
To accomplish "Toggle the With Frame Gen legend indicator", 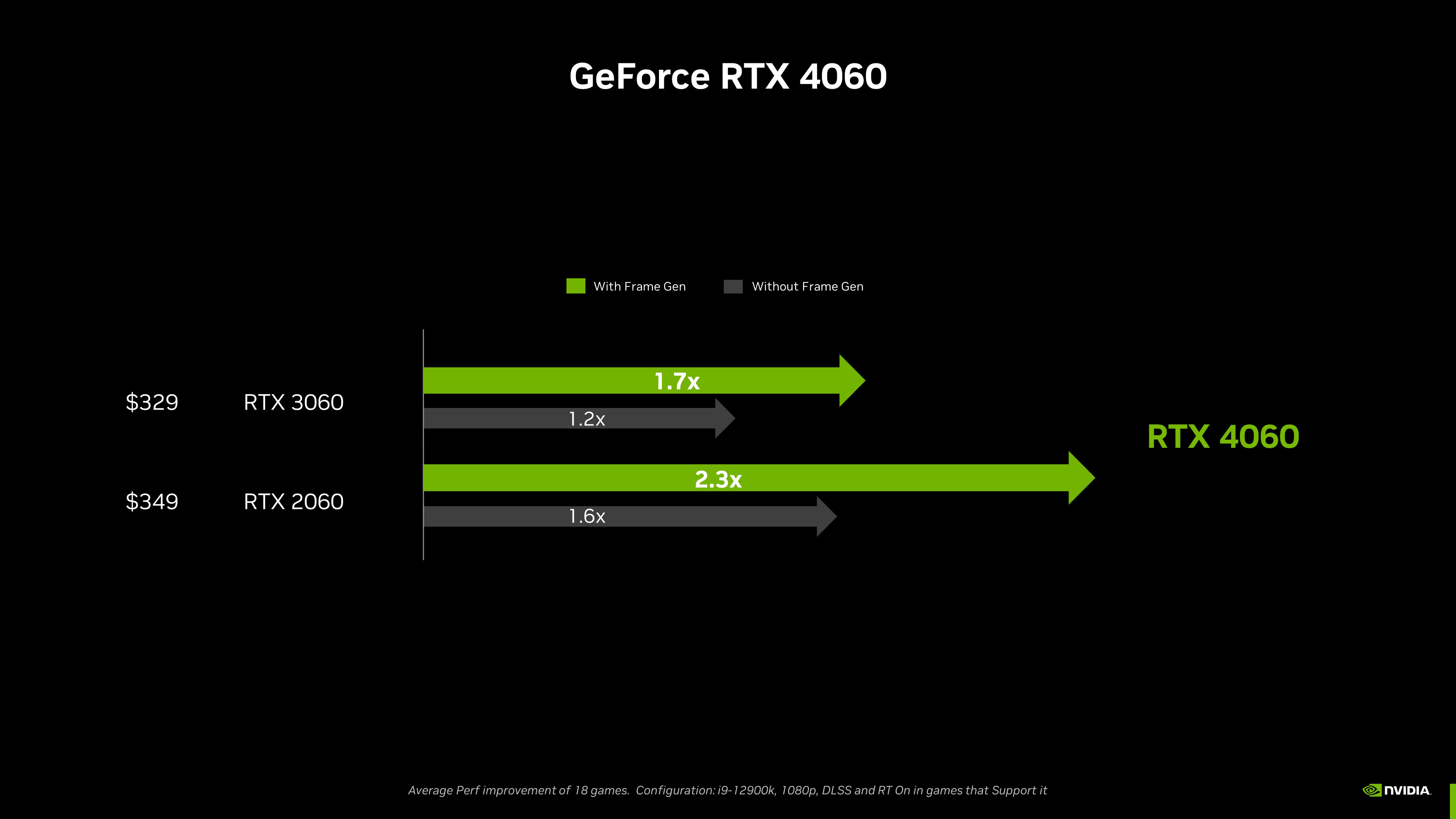I will [x=575, y=287].
